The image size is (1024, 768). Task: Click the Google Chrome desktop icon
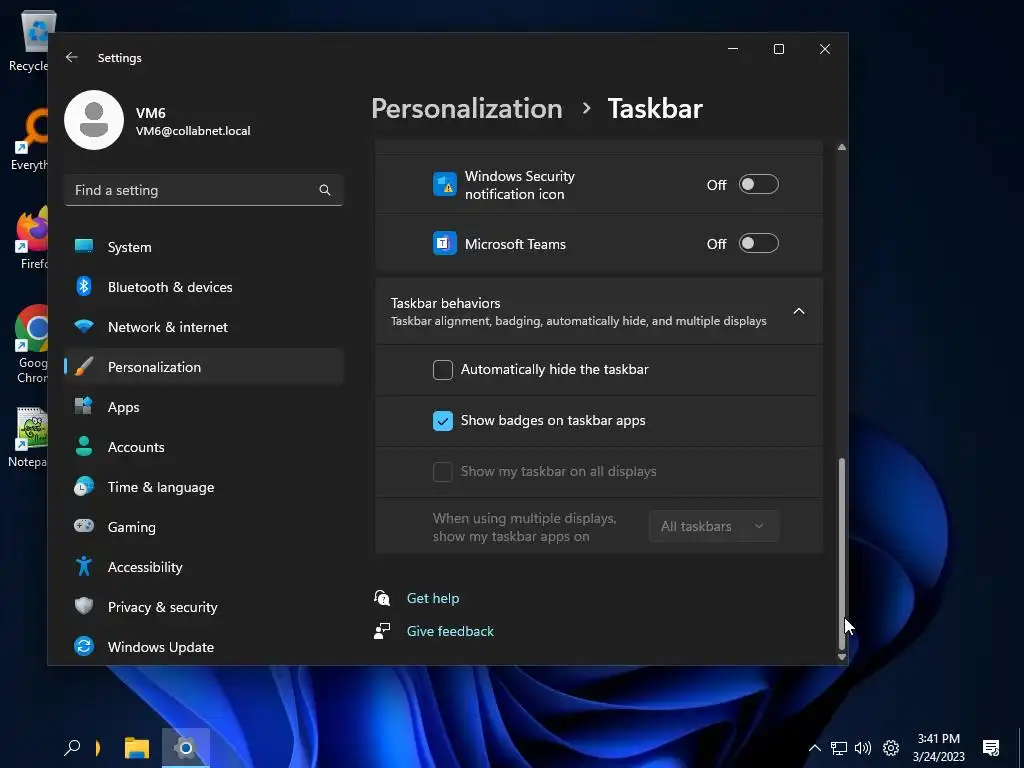[32, 344]
